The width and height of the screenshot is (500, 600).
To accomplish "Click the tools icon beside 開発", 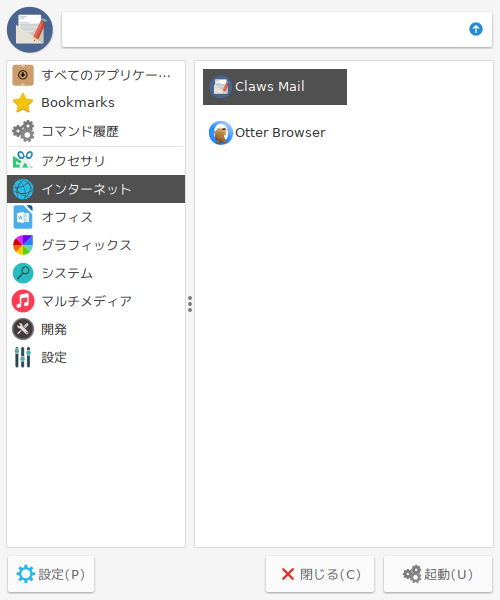I will coord(23,329).
